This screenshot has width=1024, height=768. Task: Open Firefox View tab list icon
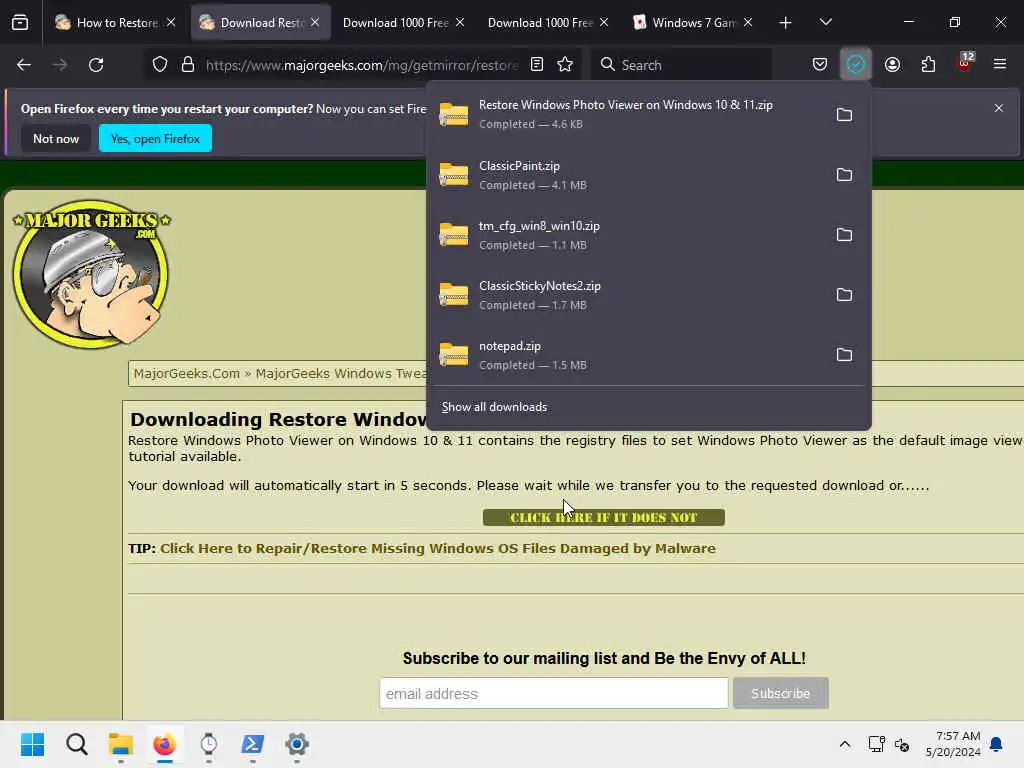click(x=20, y=23)
